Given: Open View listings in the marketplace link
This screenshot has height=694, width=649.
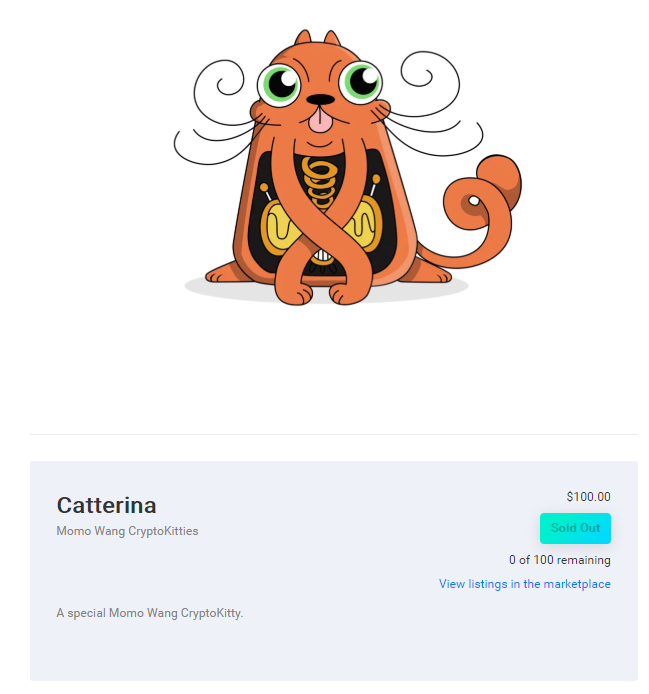Looking at the screenshot, I should pos(524,584).
